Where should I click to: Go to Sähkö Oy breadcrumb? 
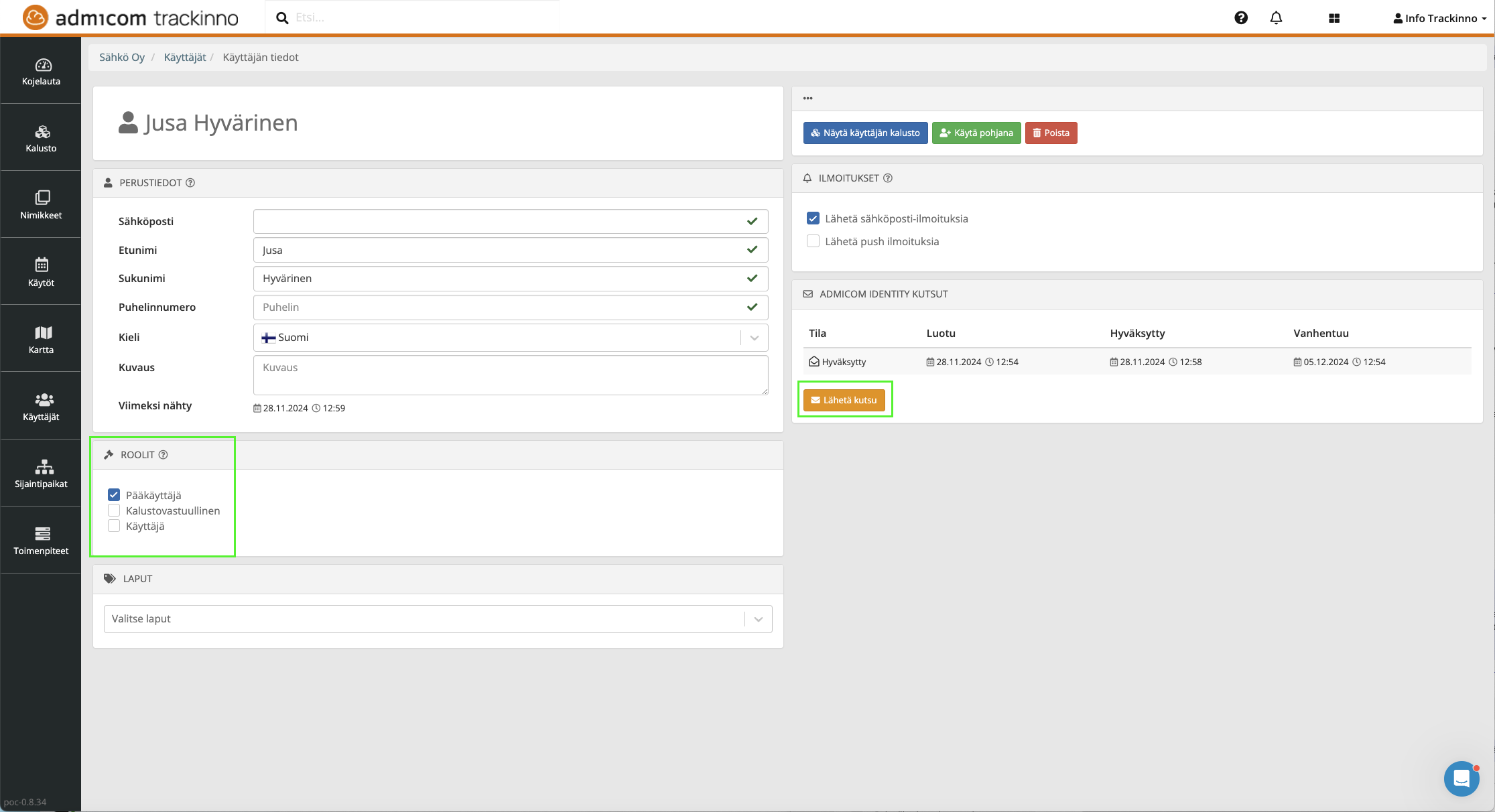[122, 58]
